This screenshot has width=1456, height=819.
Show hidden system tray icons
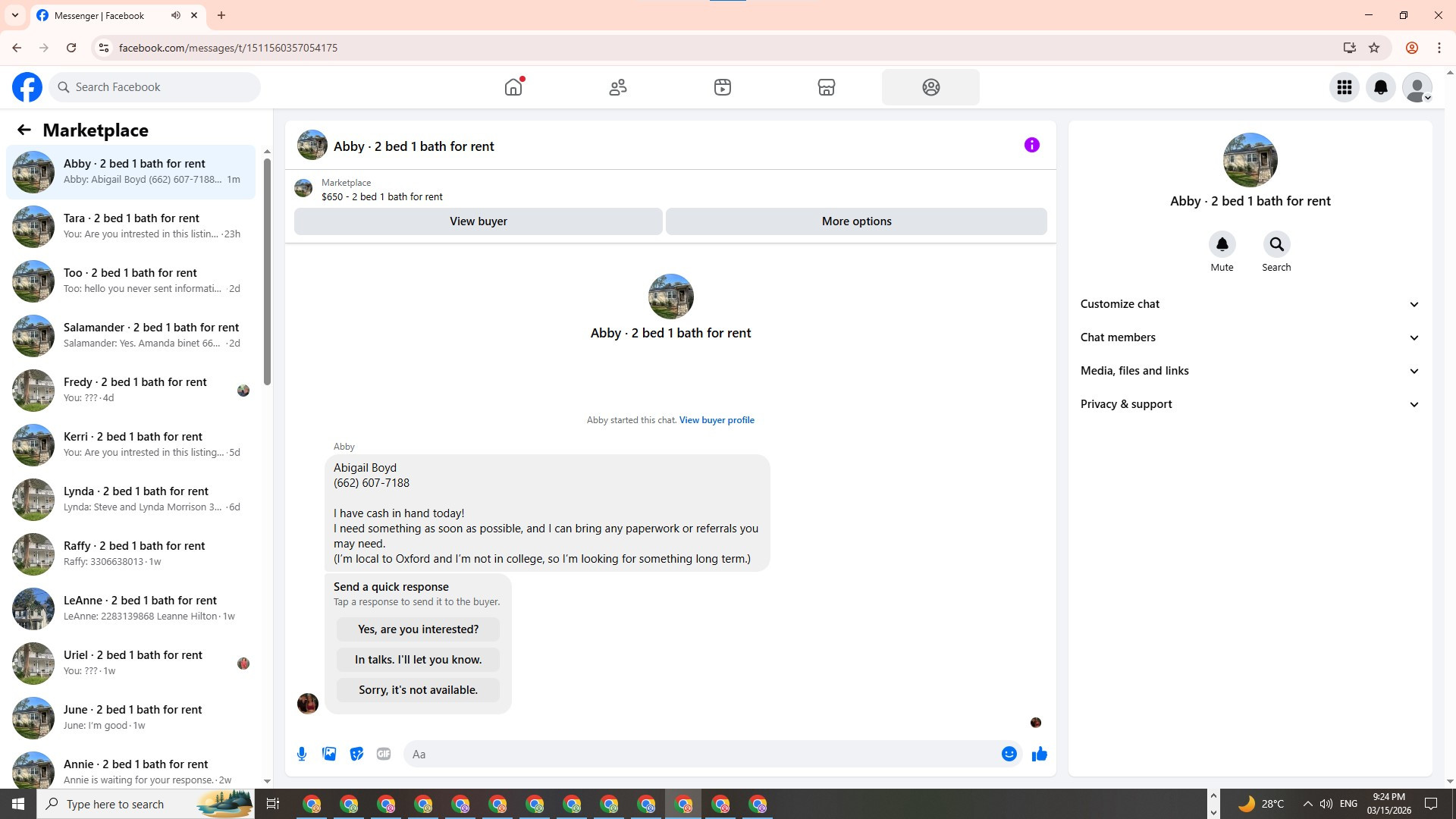tap(1307, 804)
